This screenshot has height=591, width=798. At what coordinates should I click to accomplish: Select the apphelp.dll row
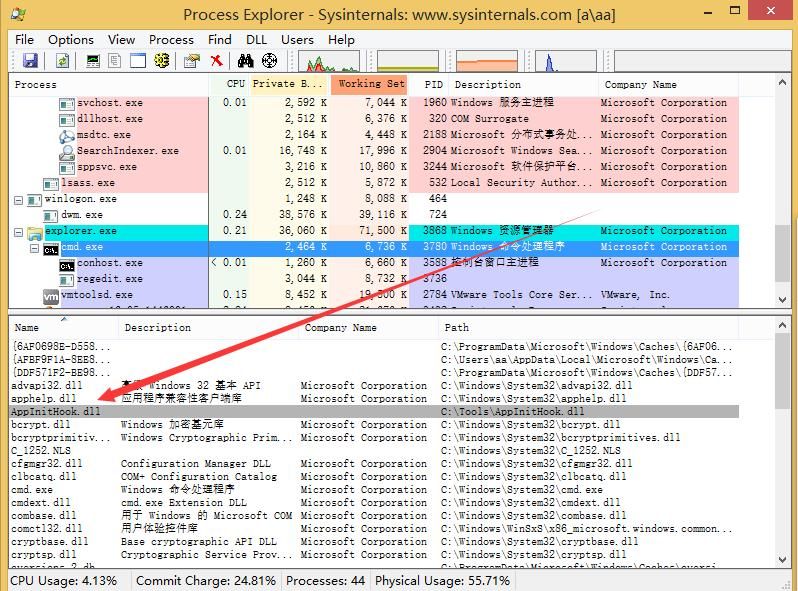(374, 399)
